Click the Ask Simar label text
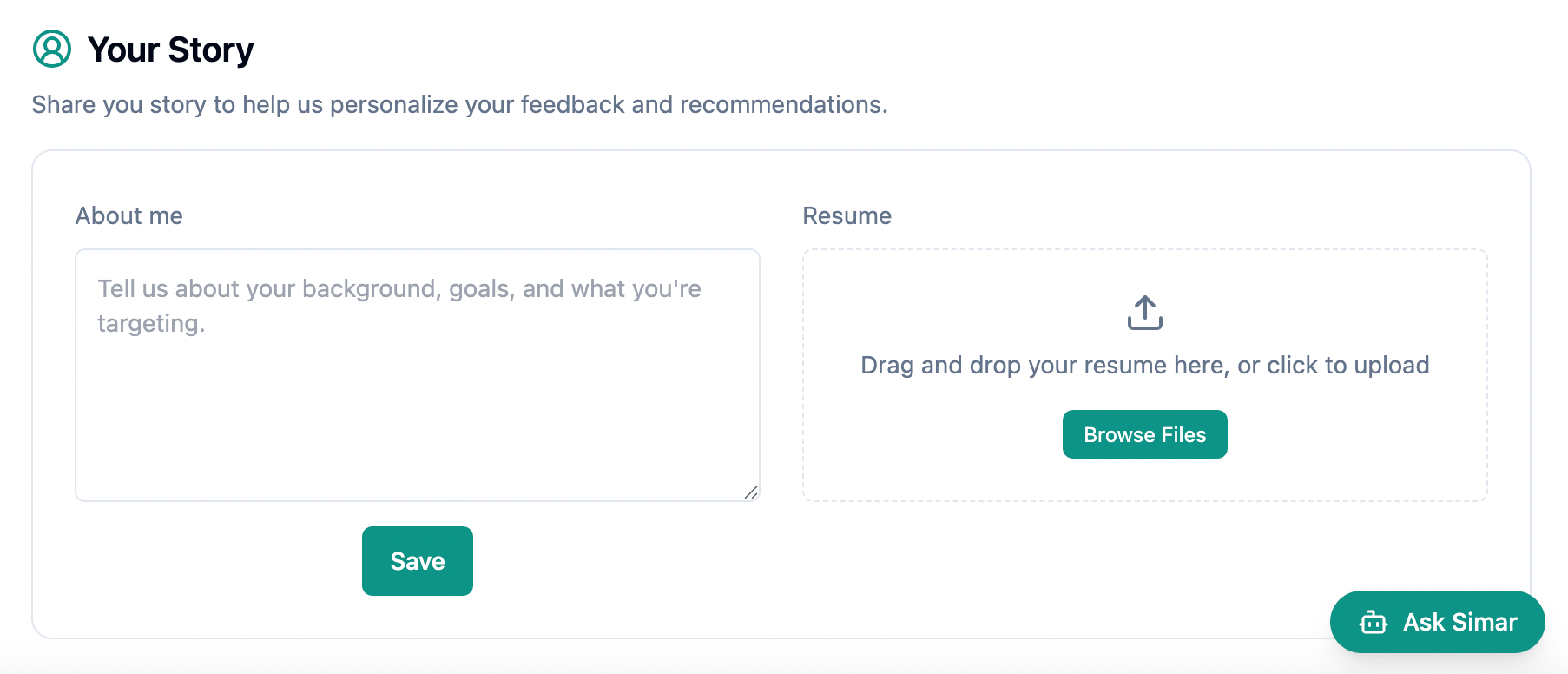The width and height of the screenshot is (1568, 674). point(1459,623)
